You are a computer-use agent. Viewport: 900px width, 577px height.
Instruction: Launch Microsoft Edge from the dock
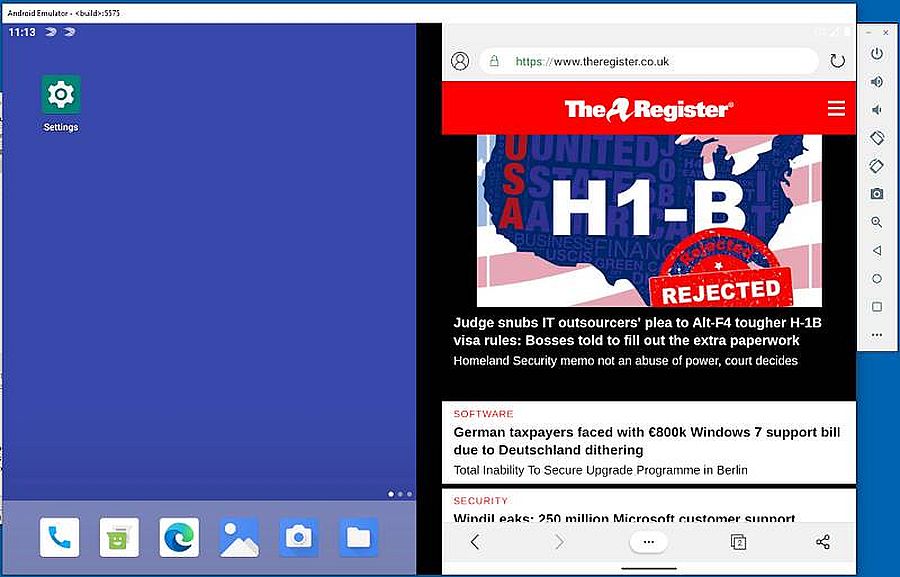click(x=179, y=537)
